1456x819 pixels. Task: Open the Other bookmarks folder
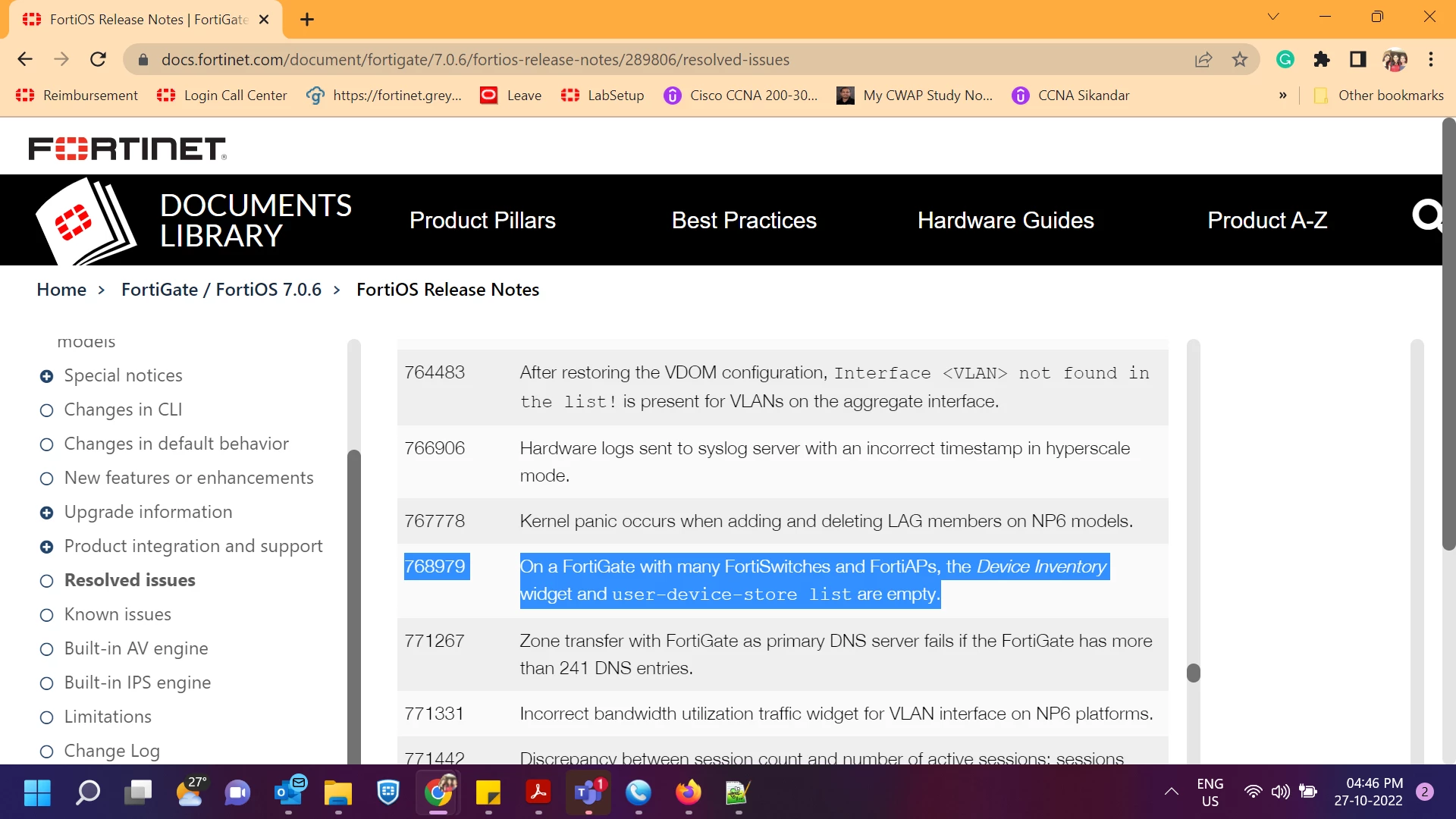point(1379,96)
